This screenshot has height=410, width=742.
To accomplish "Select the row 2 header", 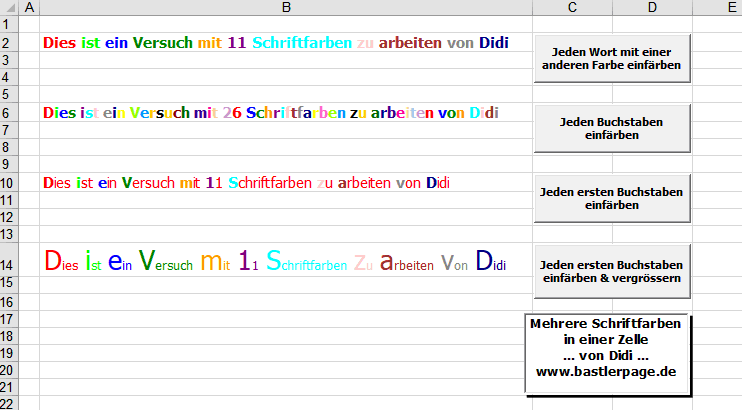I will (x=9, y=43).
